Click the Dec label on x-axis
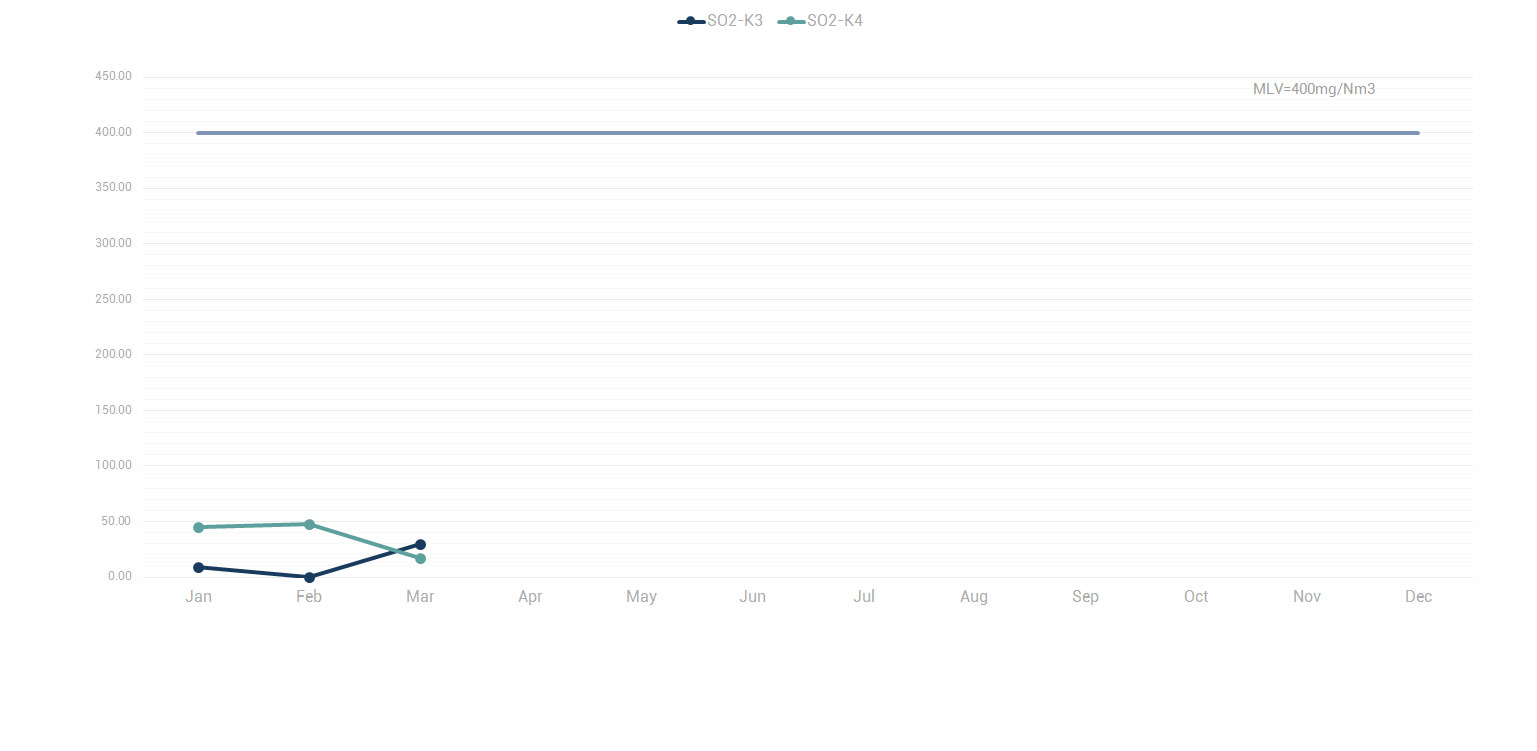 pyautogui.click(x=1418, y=597)
